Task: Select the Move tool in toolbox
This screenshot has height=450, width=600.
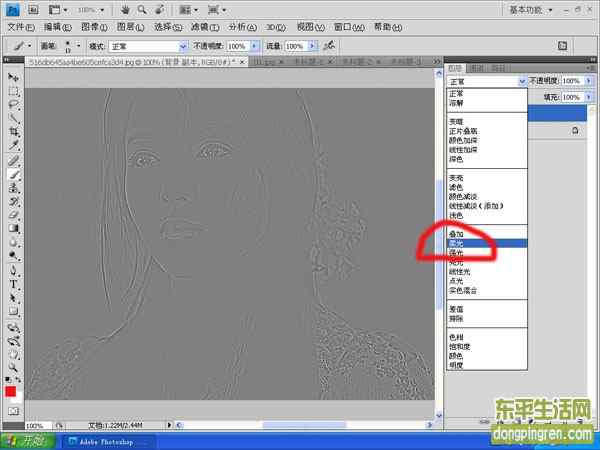Action: 14,77
